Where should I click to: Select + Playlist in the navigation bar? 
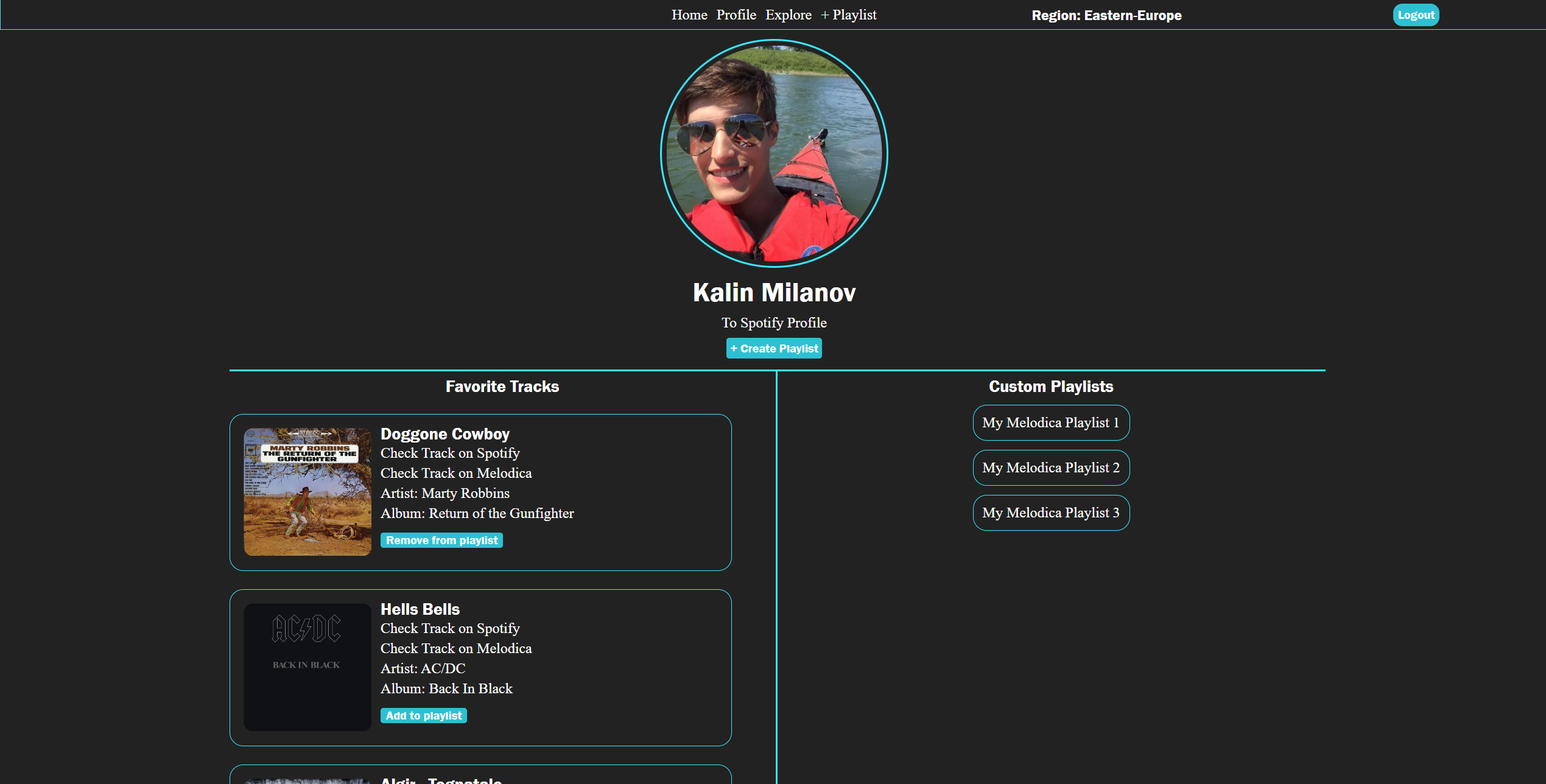pyautogui.click(x=849, y=15)
